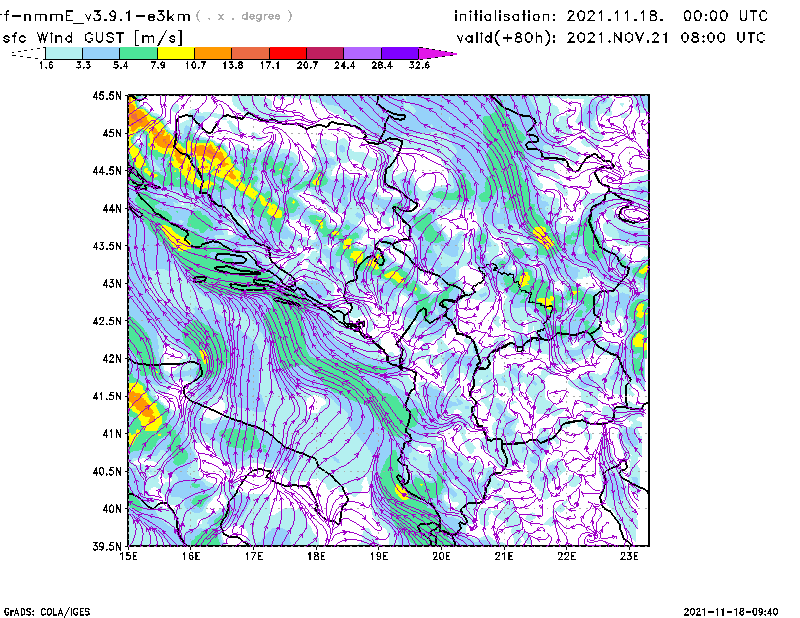Click the legend value 20.7
Viewport: 800px width, 618px height.
point(307,65)
